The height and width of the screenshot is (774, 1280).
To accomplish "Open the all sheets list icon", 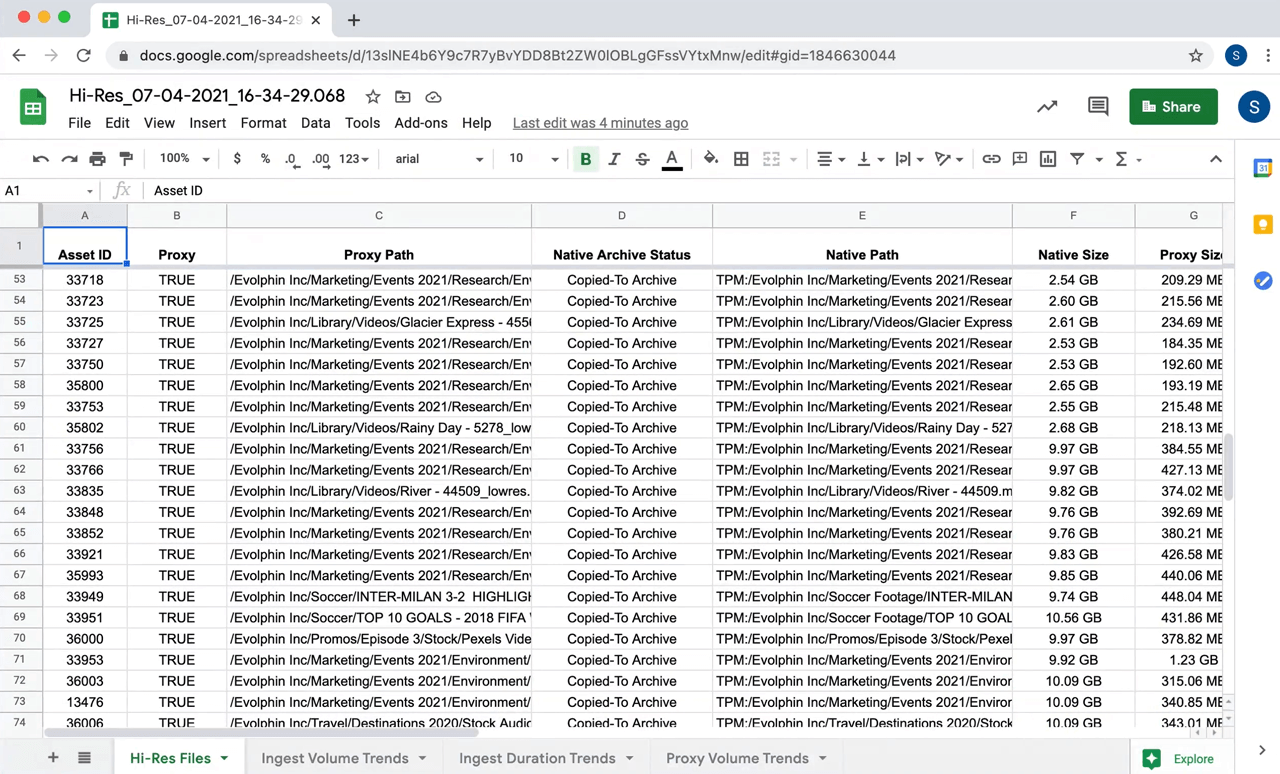I will pos(85,758).
